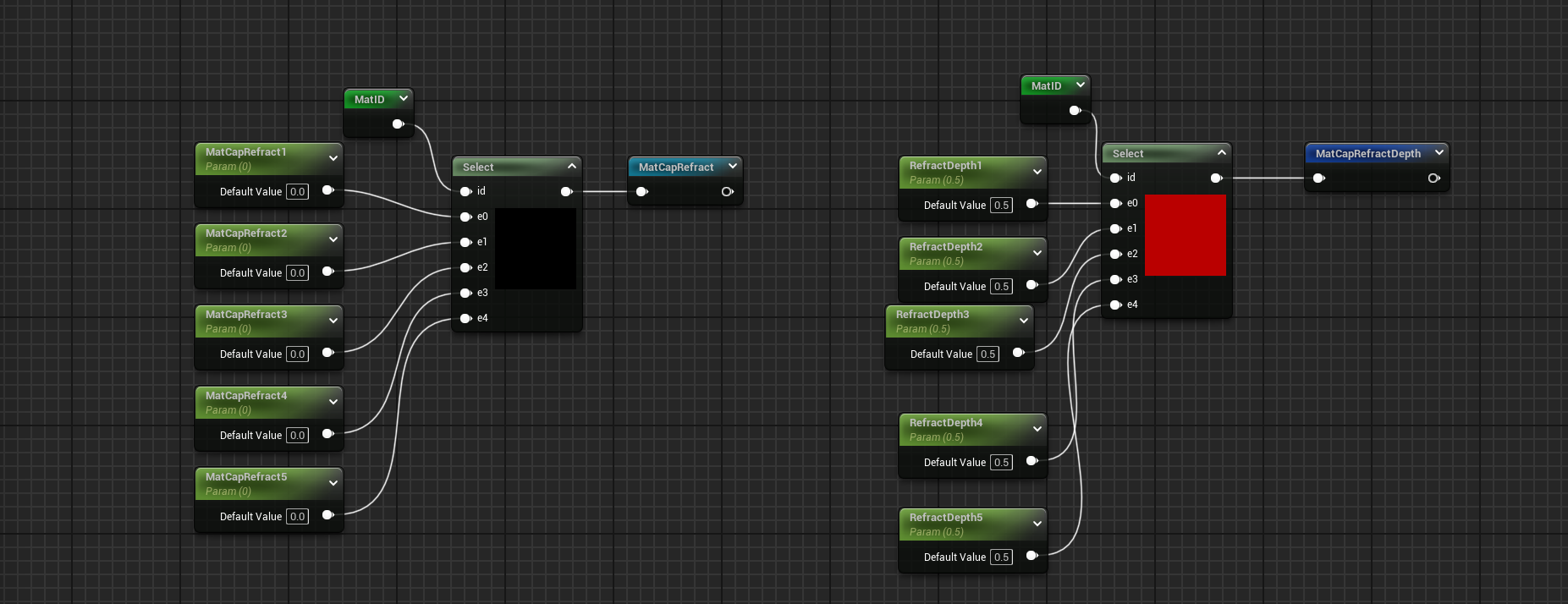1568x604 pixels.
Task: Select the RefractDepth4 node title
Action: pos(945,423)
